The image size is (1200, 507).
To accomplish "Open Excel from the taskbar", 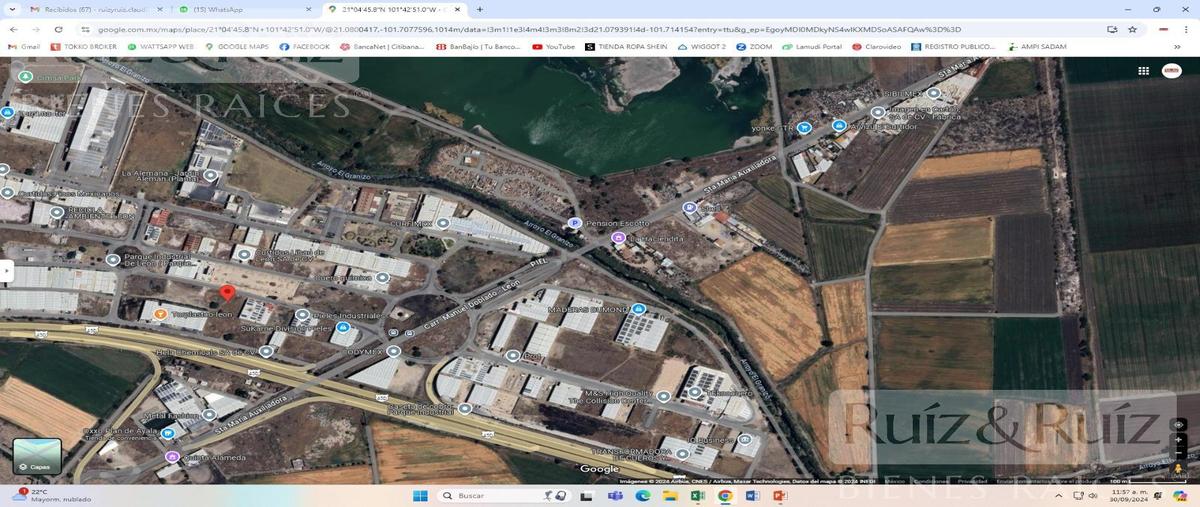I will pos(698,495).
